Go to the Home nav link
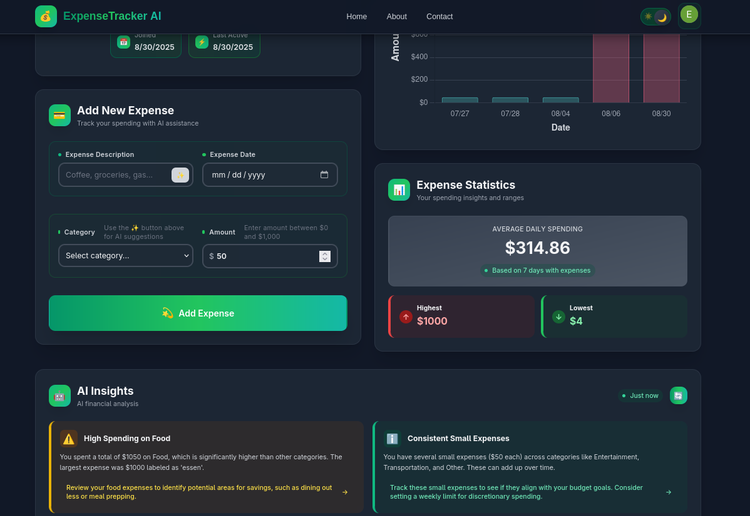Screen dimensions: 750x516 point(356,16)
